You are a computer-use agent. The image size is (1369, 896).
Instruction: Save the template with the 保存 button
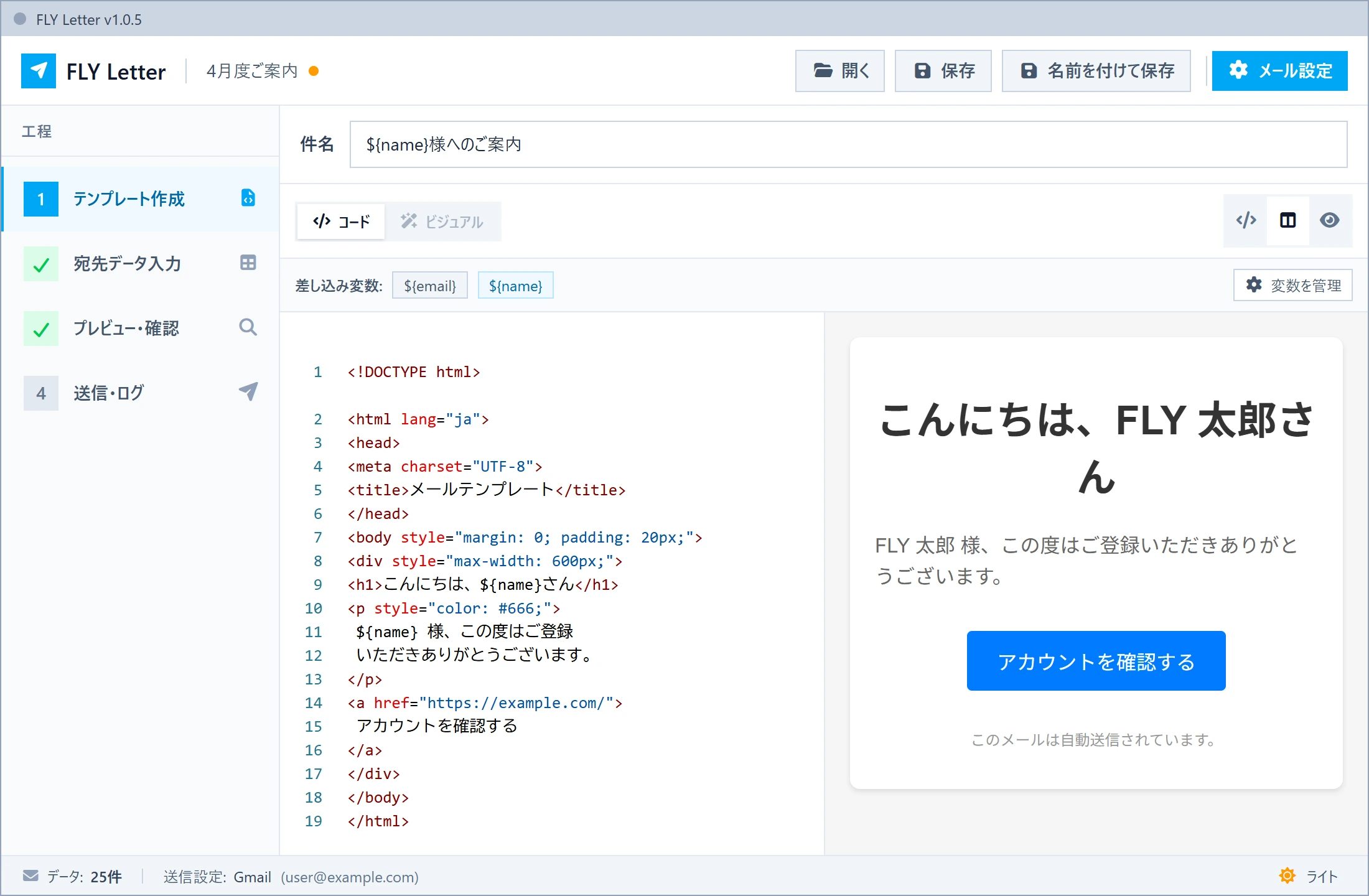click(943, 71)
